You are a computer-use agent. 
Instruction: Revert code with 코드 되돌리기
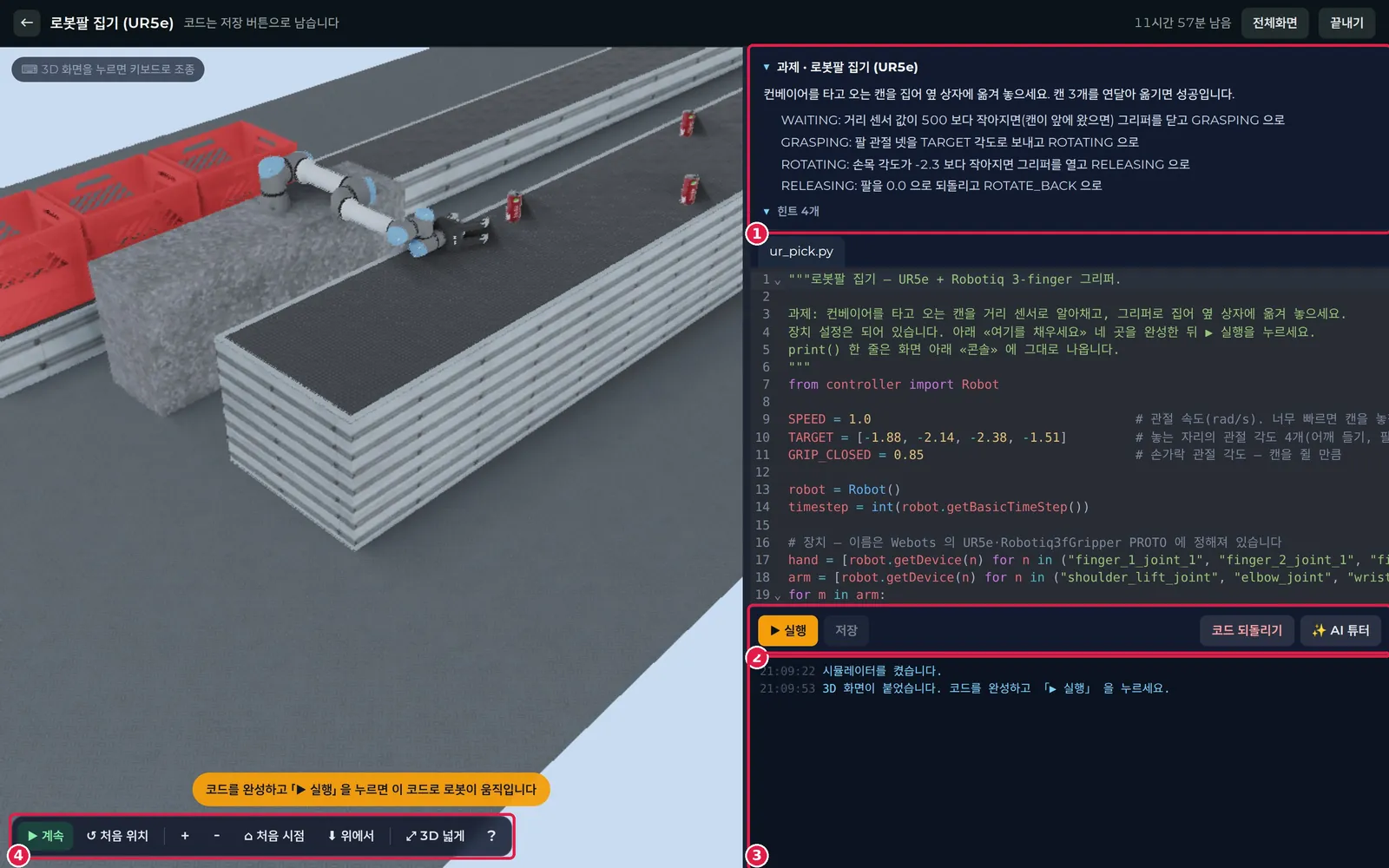(x=1247, y=630)
